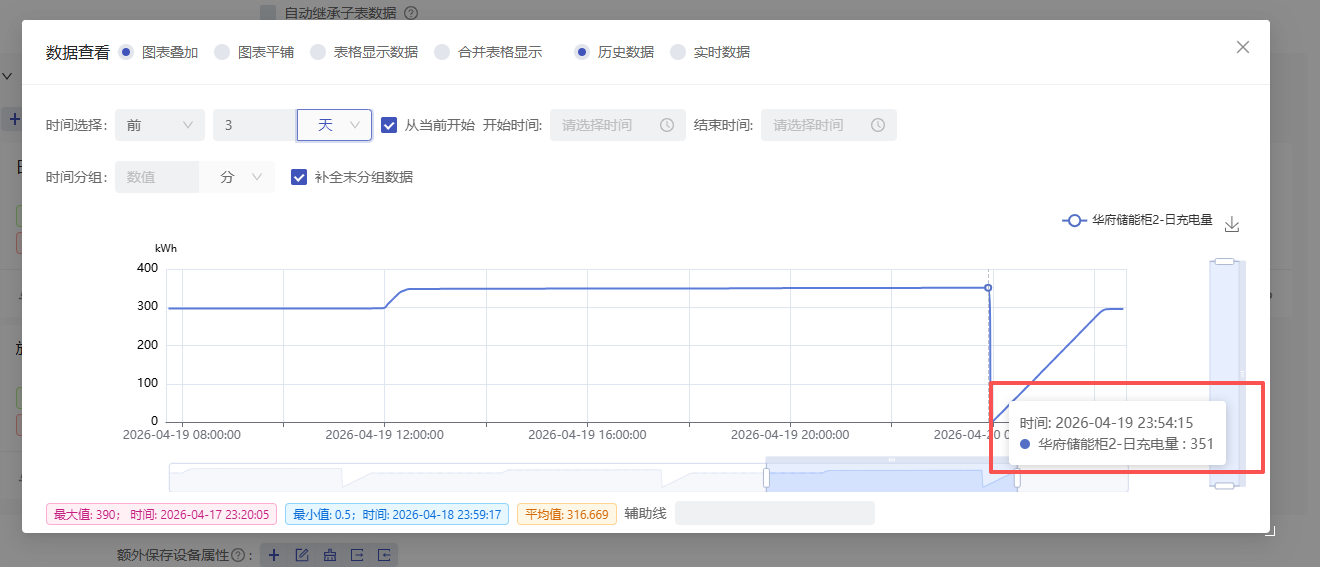The width and height of the screenshot is (1320, 567).
Task: Toggle the 华府储能柜2-日充电量 legend series
Action: click(1137, 221)
